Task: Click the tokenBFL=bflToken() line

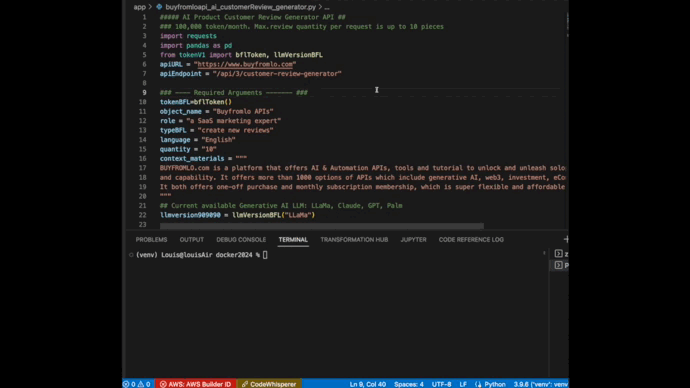Action: click(195, 102)
